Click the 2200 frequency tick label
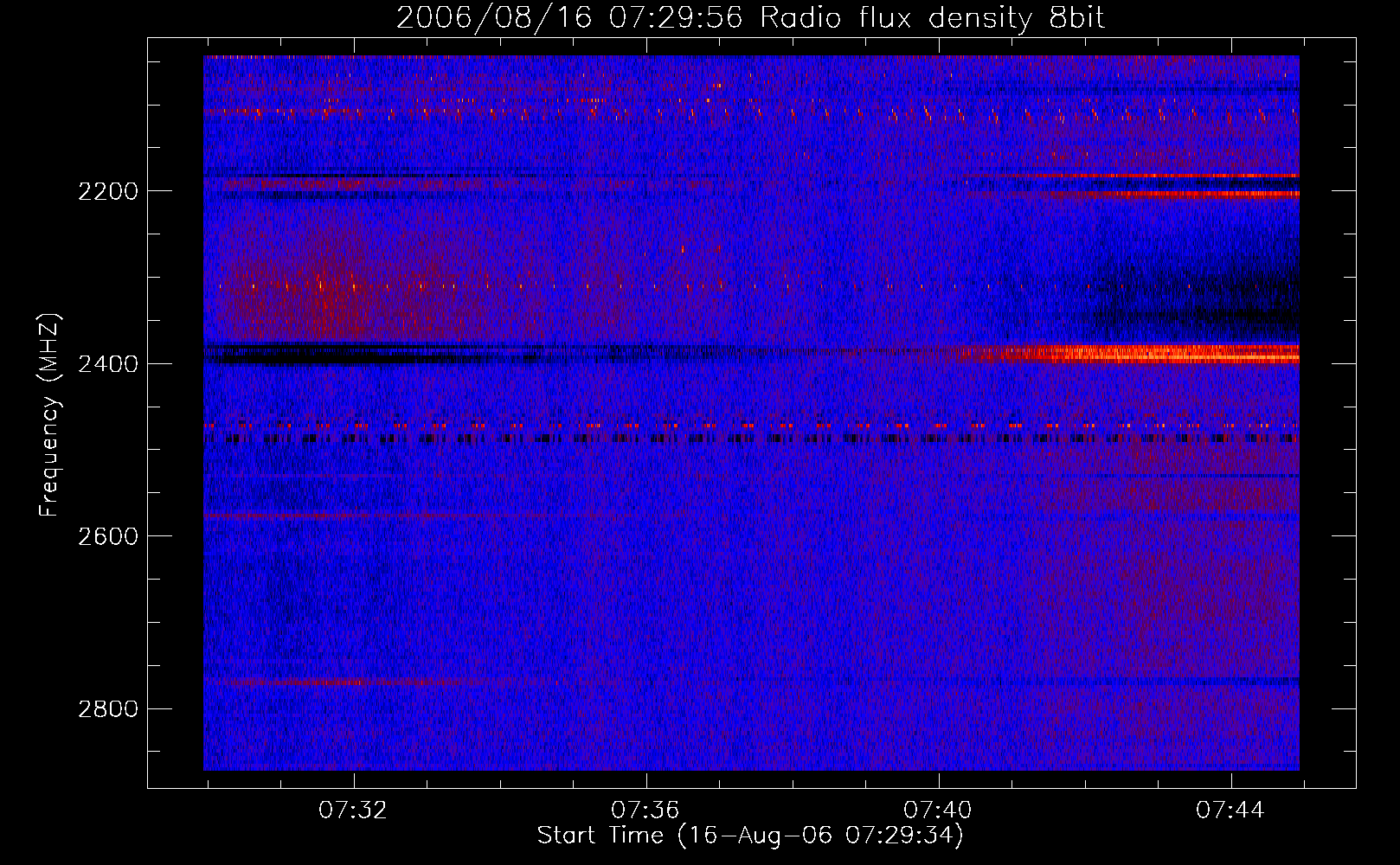The image size is (1400, 865). tap(108, 191)
